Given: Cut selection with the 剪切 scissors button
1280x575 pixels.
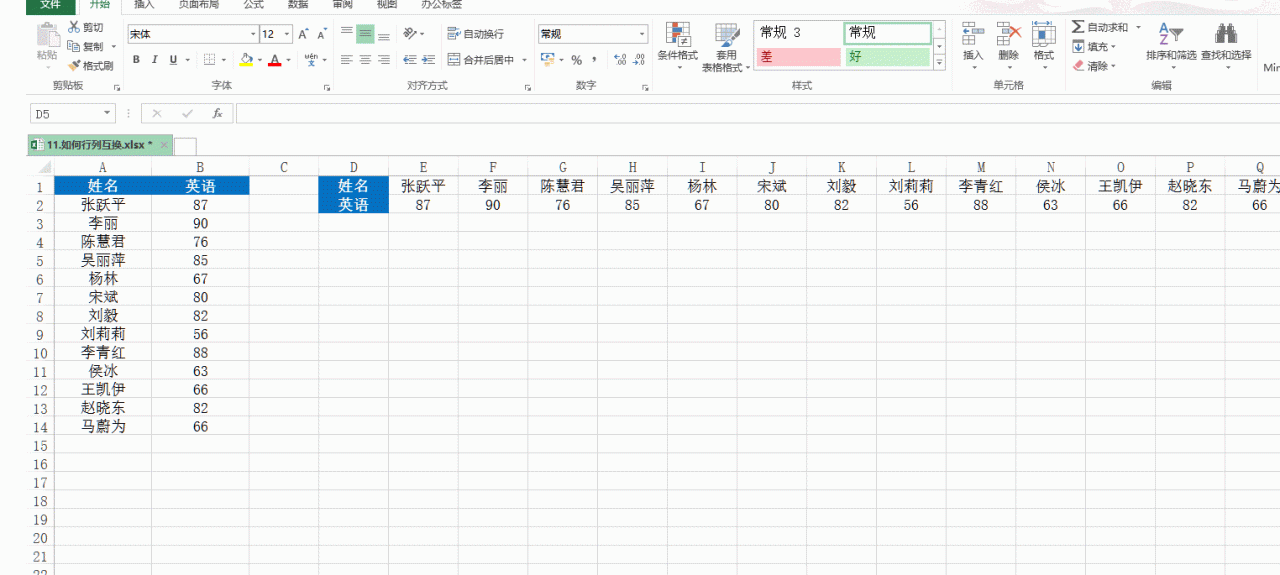Looking at the screenshot, I should (x=85, y=28).
